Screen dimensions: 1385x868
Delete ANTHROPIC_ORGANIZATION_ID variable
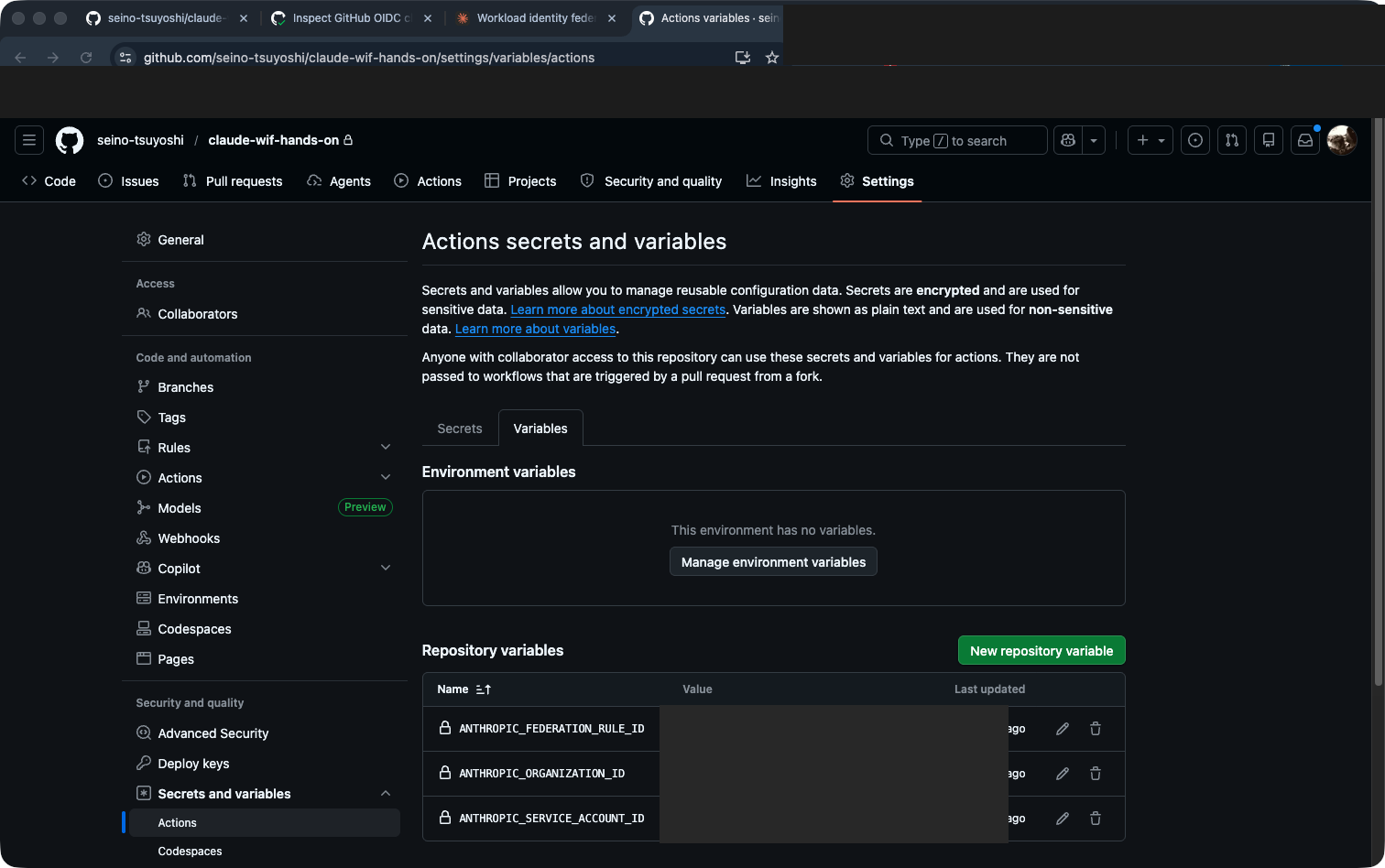pyautogui.click(x=1096, y=774)
